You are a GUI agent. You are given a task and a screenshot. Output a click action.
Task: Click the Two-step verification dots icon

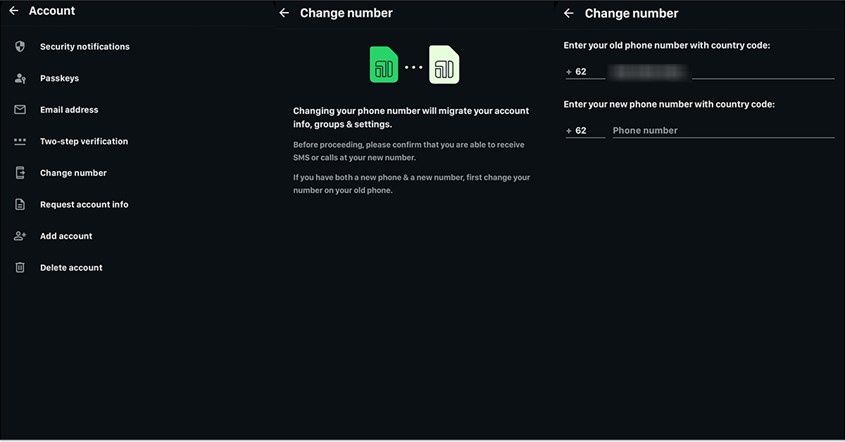pyautogui.click(x=20, y=142)
